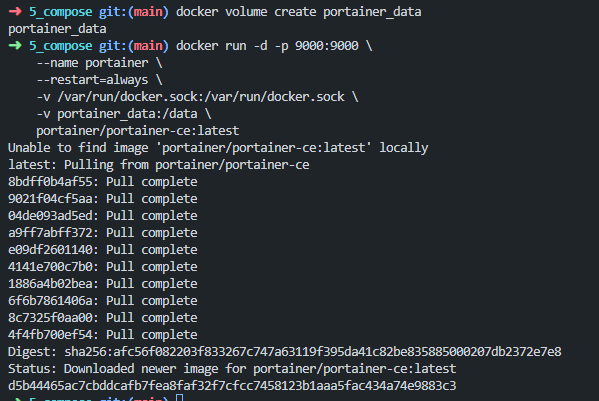Click 'latest: Pulling from portainer/portainer-ce' line
Viewport: 599px width, 401px height.
point(159,165)
